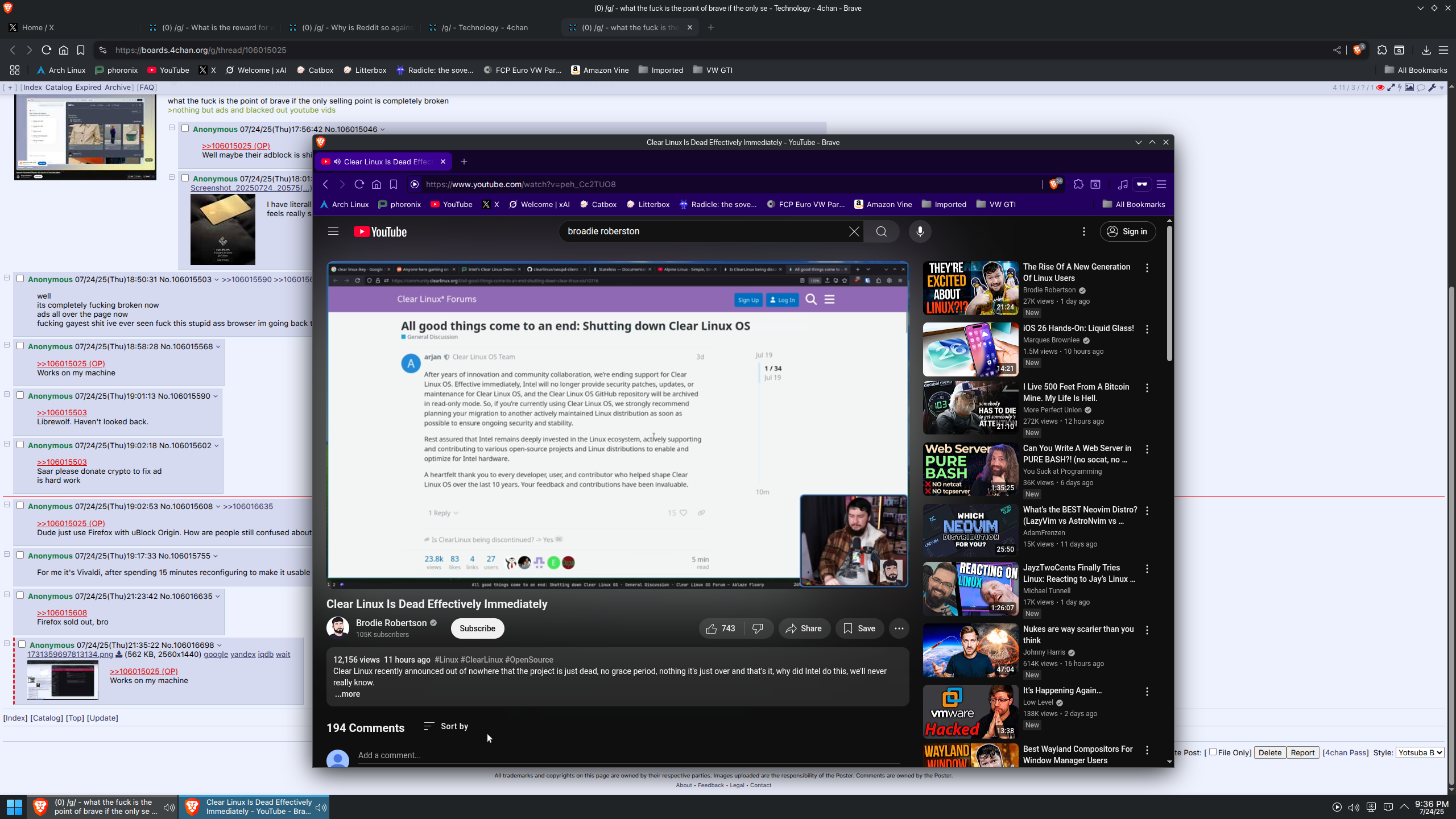Click Brave Shields icon in YouTube window
The height and width of the screenshot is (819, 1456).
click(1055, 184)
